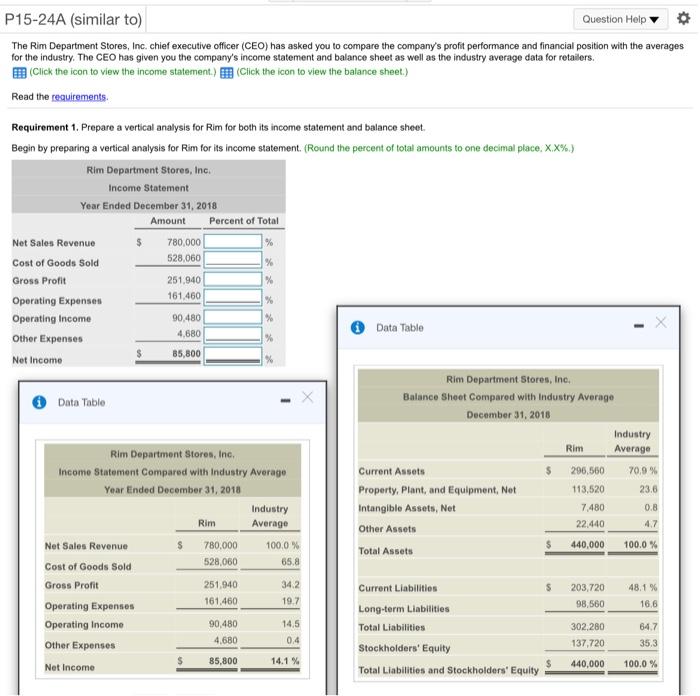Close the balance sheet Data Table
Viewport: 700px width, 696px height.
(661, 322)
